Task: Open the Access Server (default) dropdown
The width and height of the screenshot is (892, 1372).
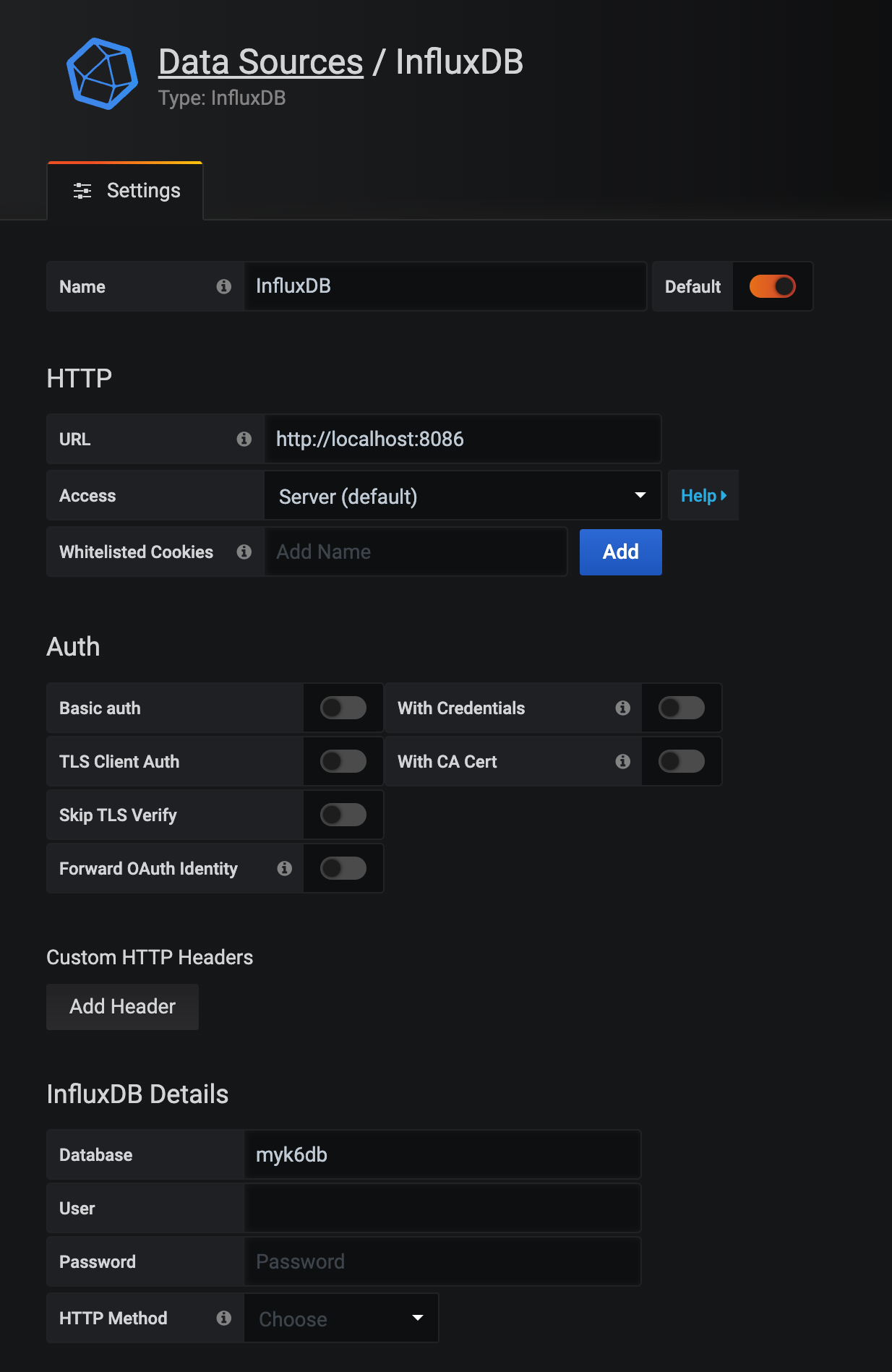Action: click(463, 496)
